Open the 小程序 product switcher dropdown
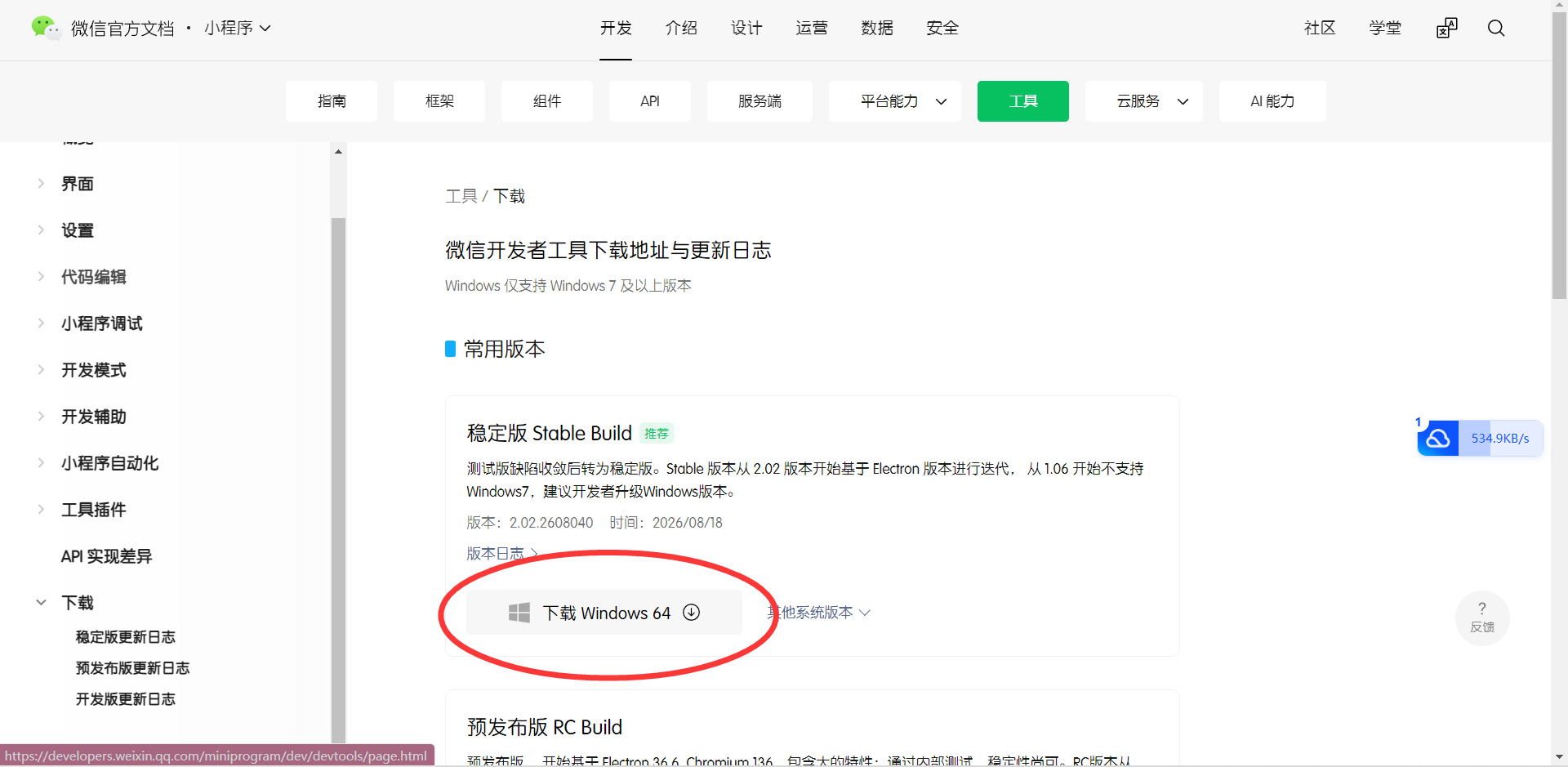Screen dimensions: 1568x767 (238, 29)
